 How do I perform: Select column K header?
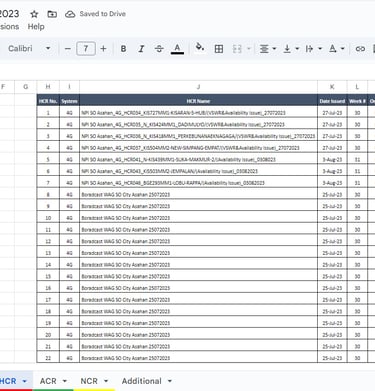[x=332, y=87]
